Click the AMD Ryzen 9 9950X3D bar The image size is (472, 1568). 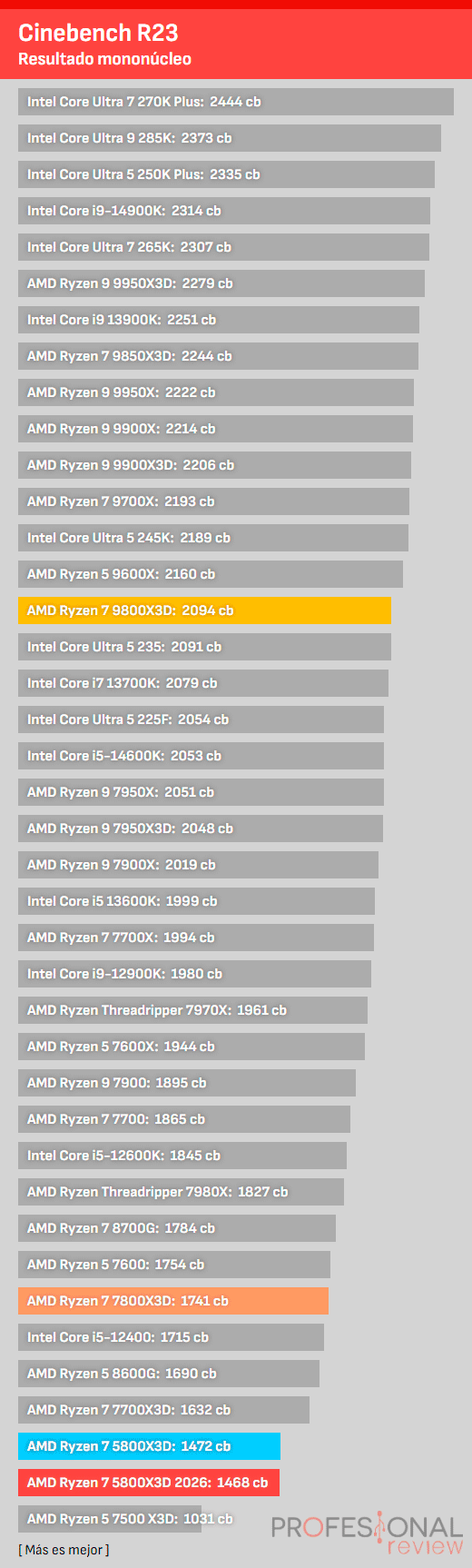[x=221, y=283]
